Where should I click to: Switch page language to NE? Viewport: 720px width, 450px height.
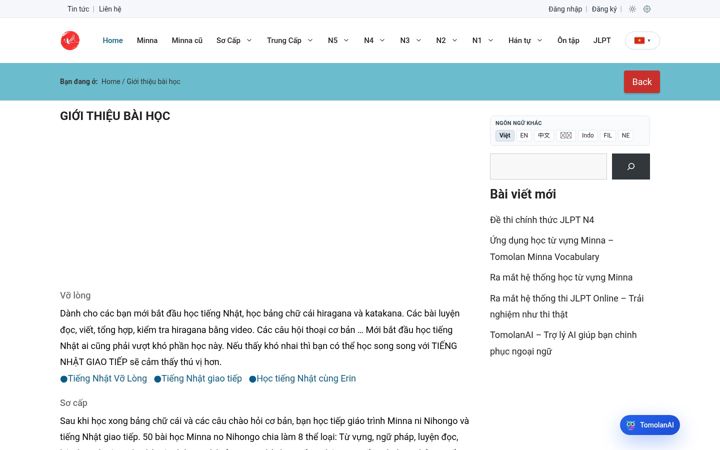[x=625, y=135]
